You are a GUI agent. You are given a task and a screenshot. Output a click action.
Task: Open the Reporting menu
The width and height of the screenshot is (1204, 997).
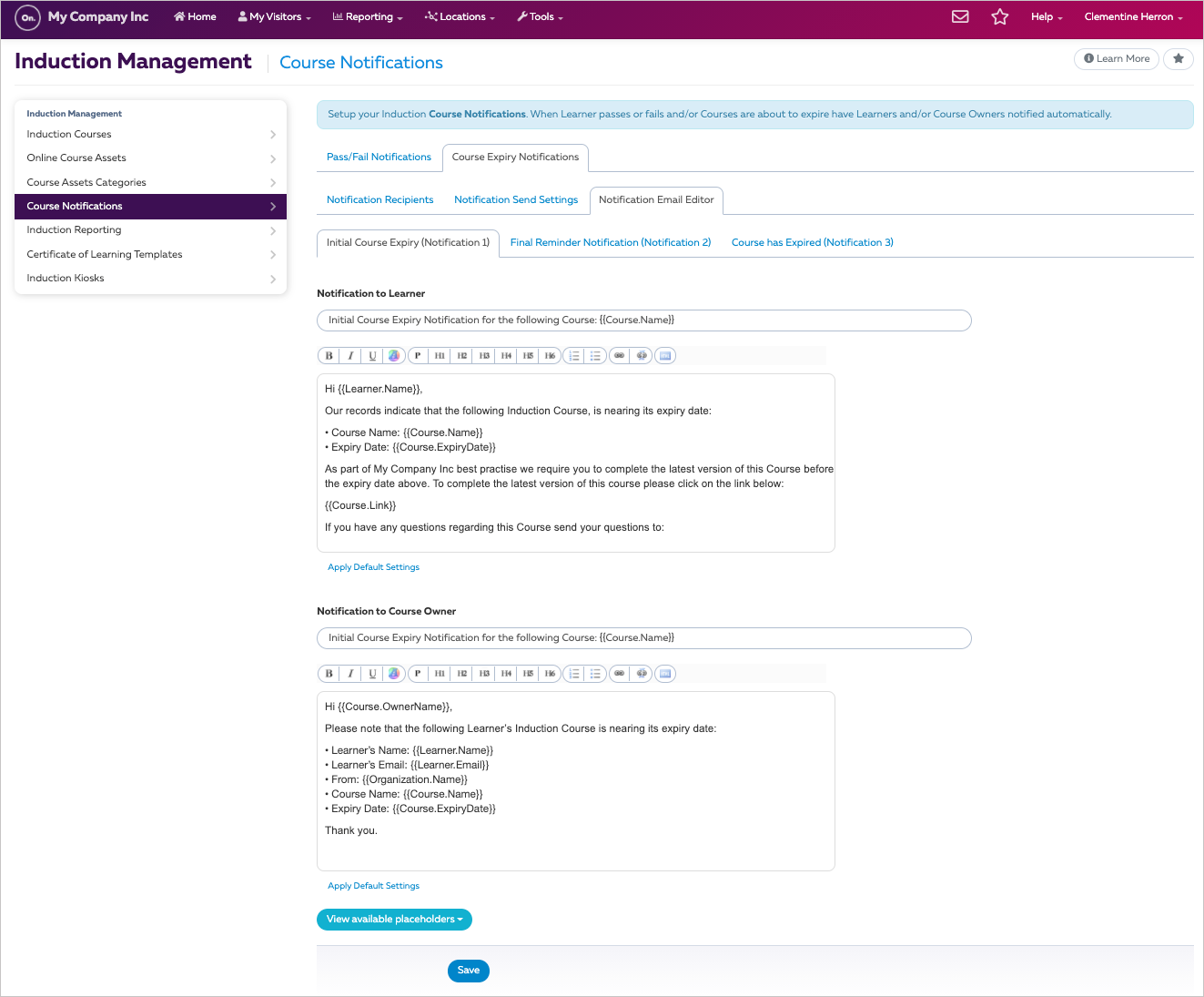click(x=367, y=16)
